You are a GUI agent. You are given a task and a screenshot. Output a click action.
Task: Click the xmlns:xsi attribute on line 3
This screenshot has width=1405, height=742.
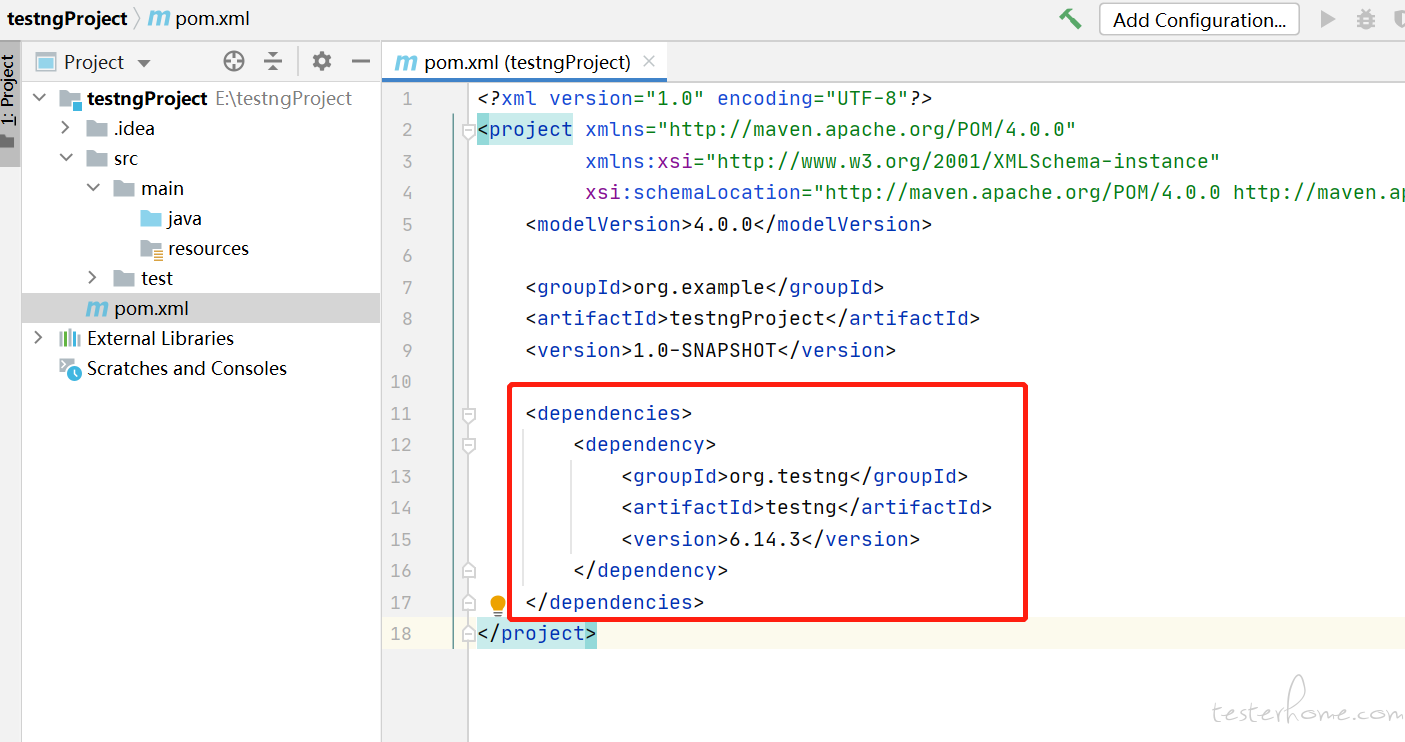coord(903,161)
